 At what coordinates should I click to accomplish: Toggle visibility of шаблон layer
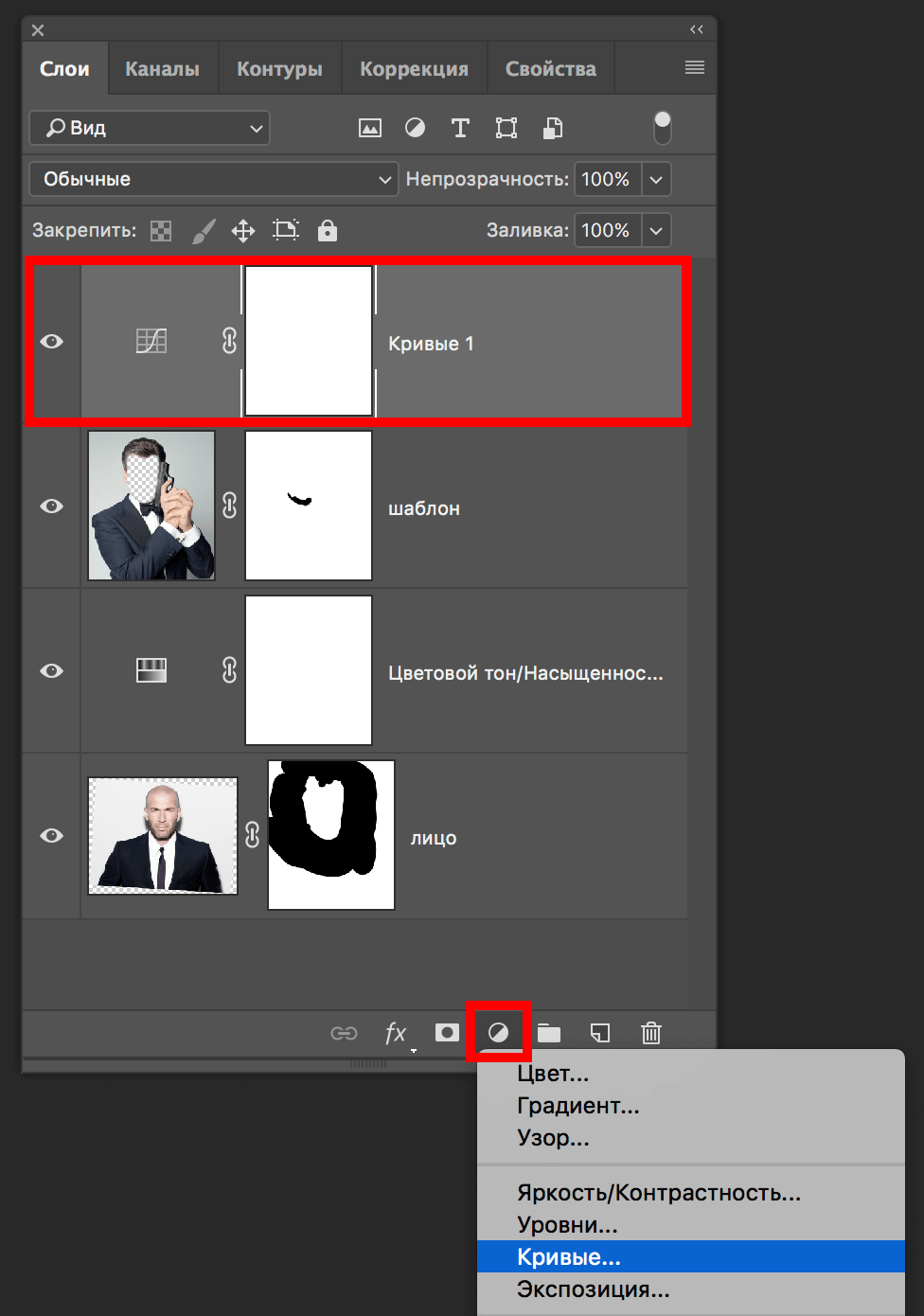click(52, 507)
